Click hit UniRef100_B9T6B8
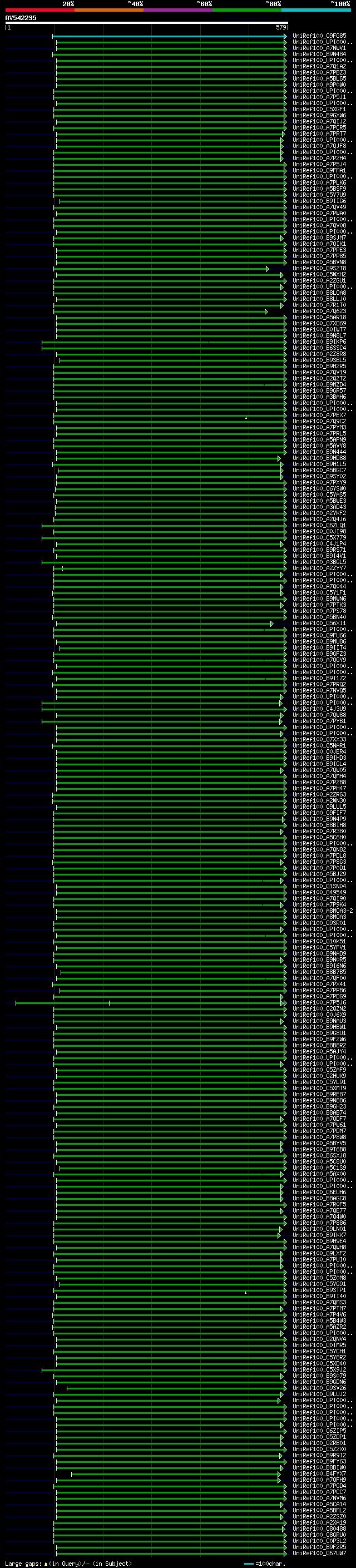Screen dimensions: 356x1568 319,1149
